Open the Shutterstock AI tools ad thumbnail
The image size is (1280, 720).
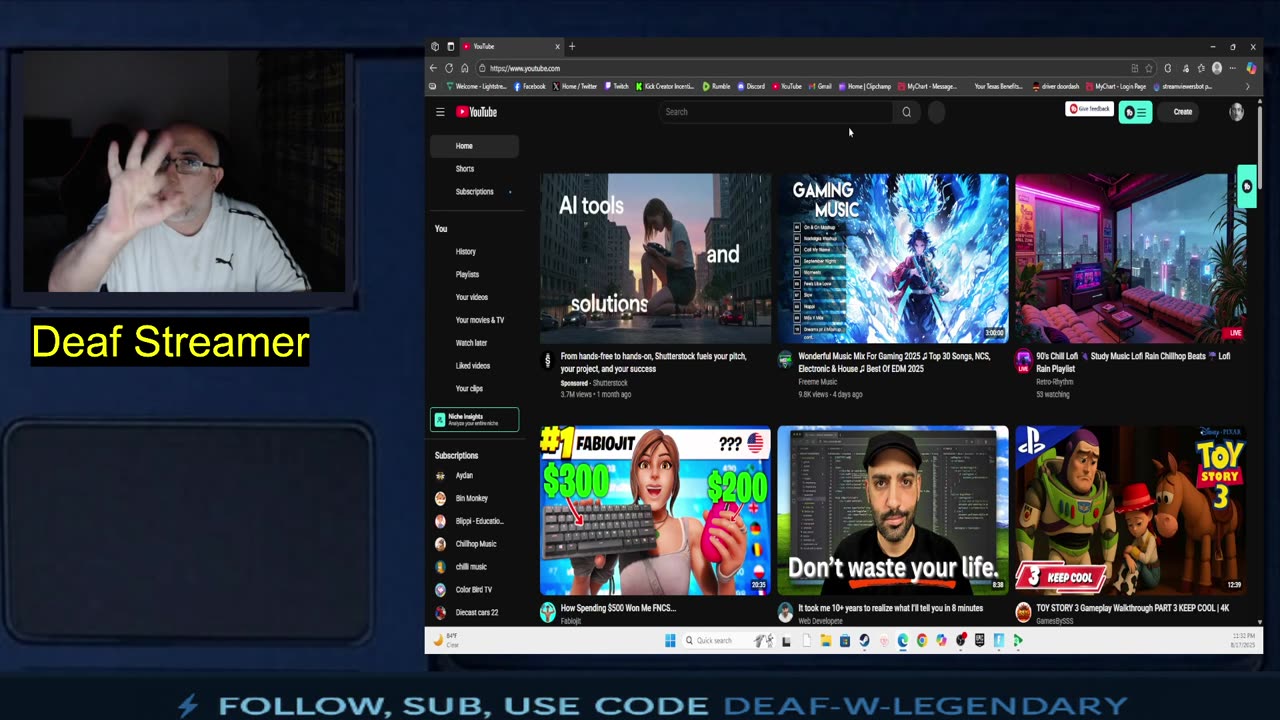655,258
